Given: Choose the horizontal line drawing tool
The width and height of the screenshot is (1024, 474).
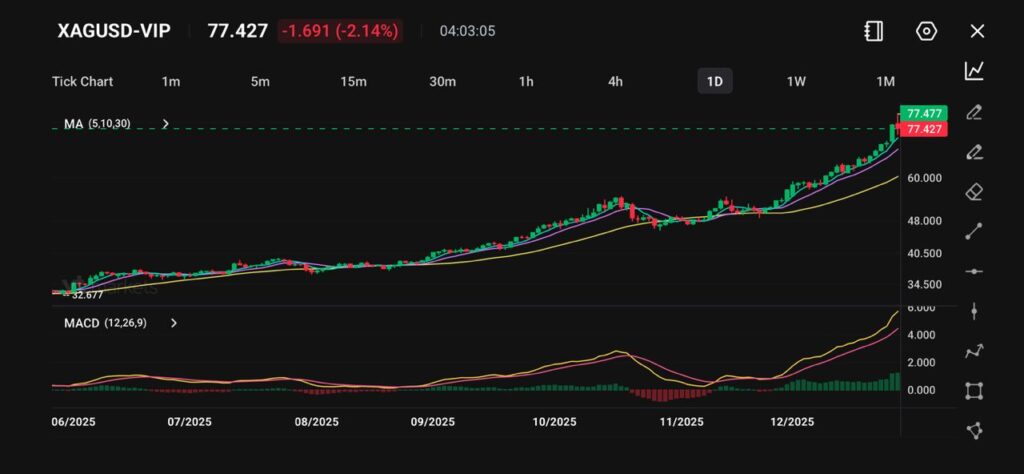Looking at the screenshot, I should tap(974, 271).
